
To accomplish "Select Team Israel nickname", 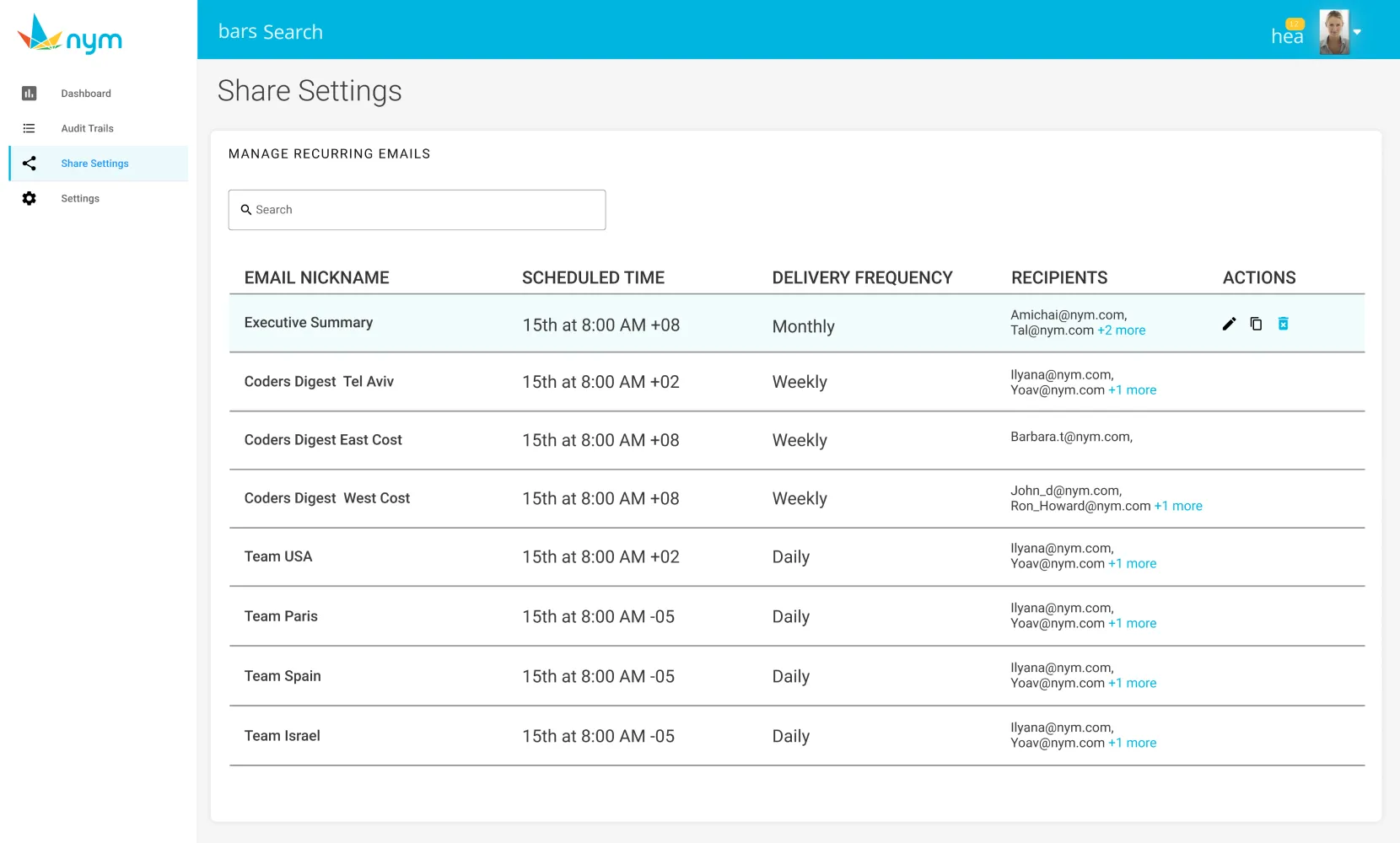I will coord(283,736).
